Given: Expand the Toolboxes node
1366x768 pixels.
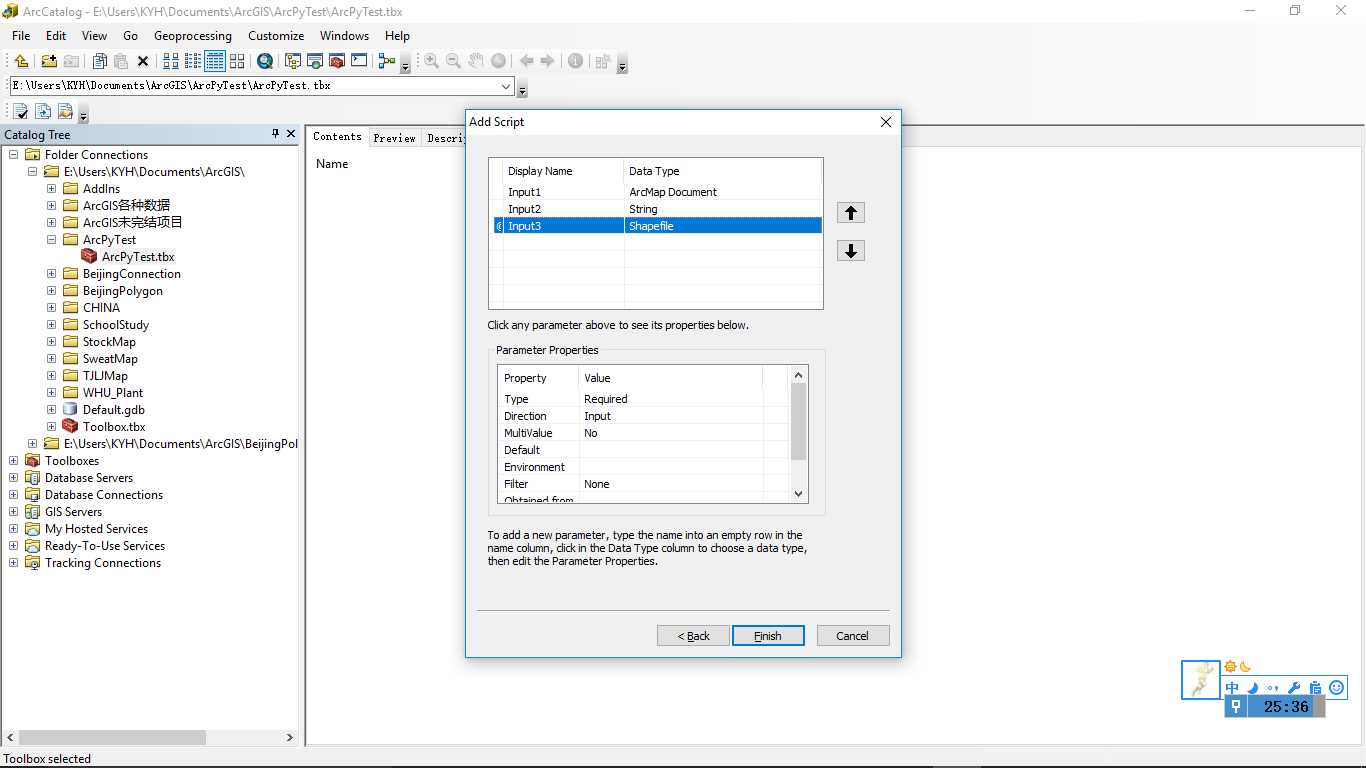Looking at the screenshot, I should 14,461.
